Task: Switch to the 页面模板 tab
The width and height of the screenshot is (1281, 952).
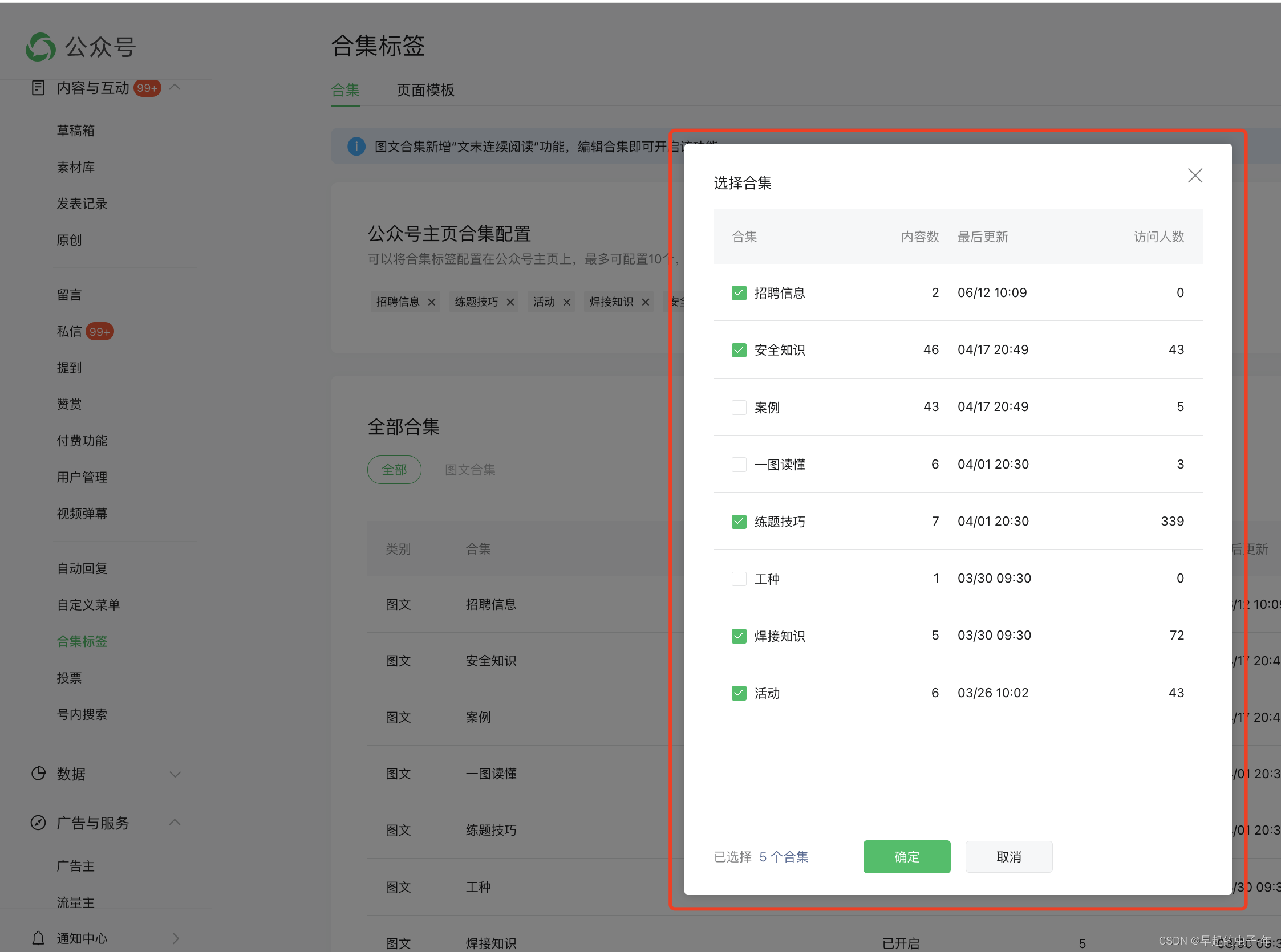Action: [425, 90]
